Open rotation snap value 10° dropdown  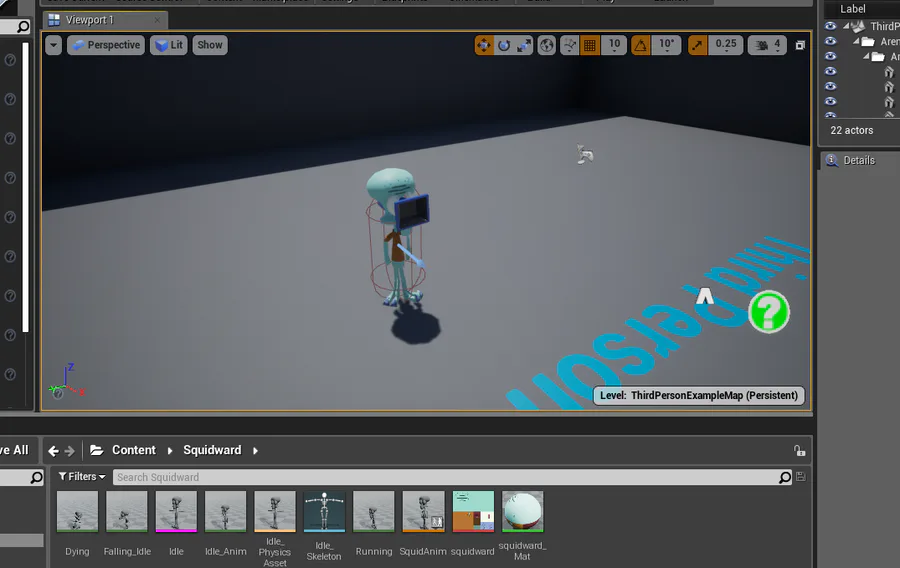[x=666, y=45]
